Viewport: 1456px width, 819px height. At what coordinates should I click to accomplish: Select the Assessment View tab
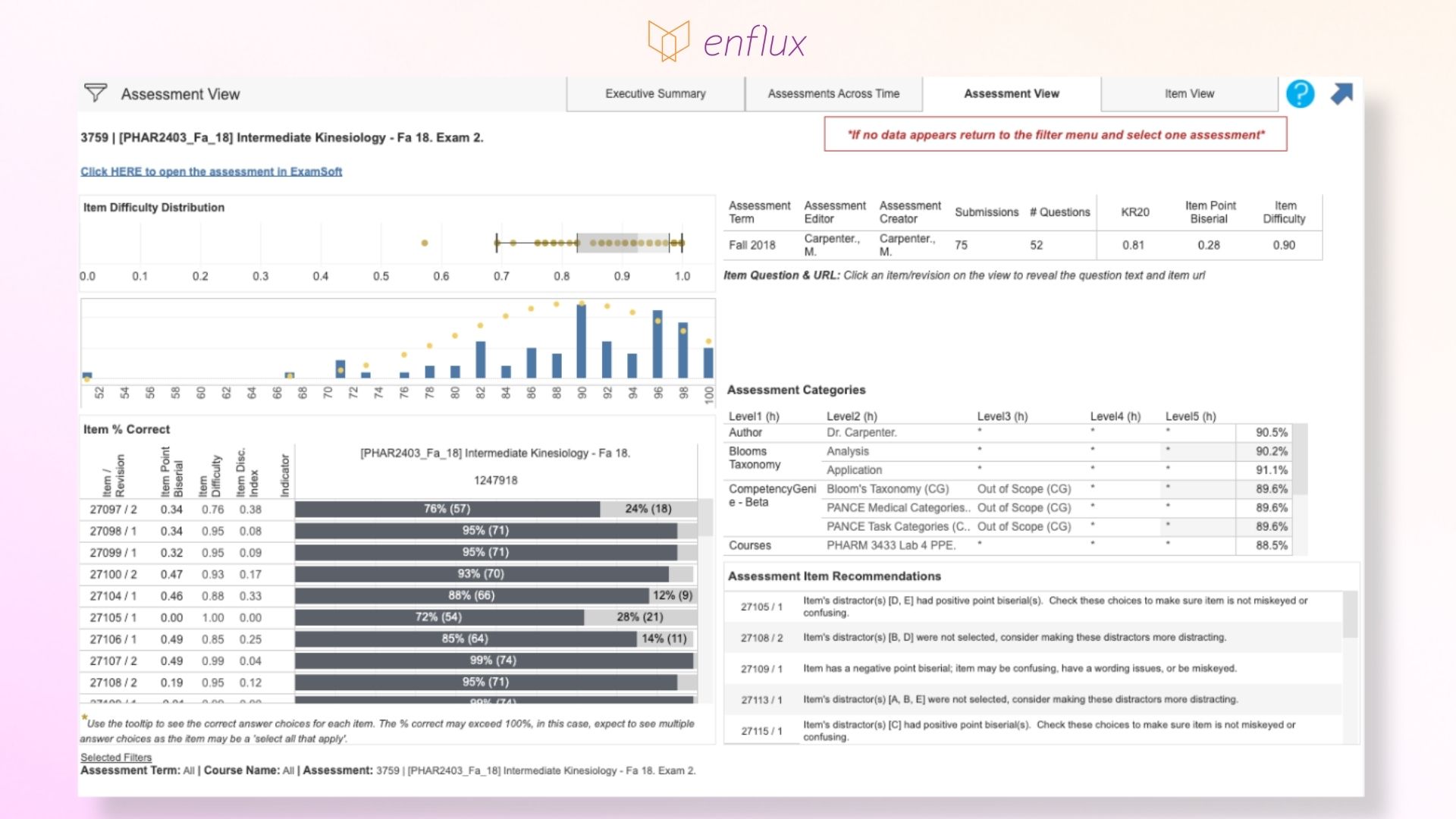pyautogui.click(x=1012, y=93)
